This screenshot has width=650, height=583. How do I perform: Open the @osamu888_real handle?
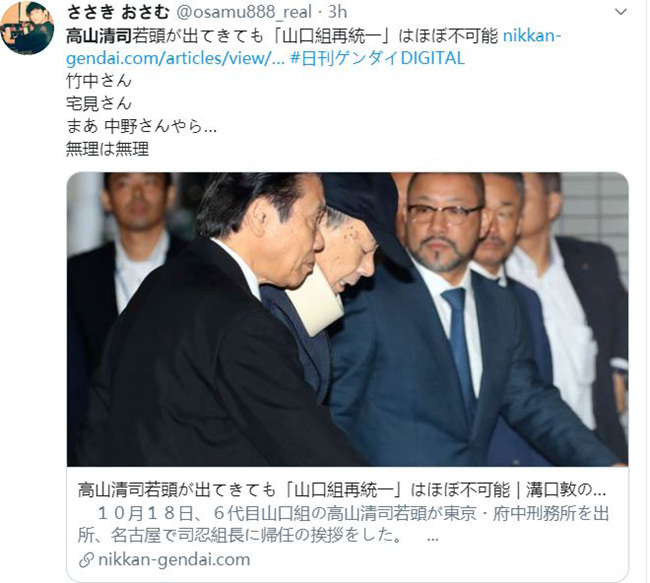[x=244, y=12]
